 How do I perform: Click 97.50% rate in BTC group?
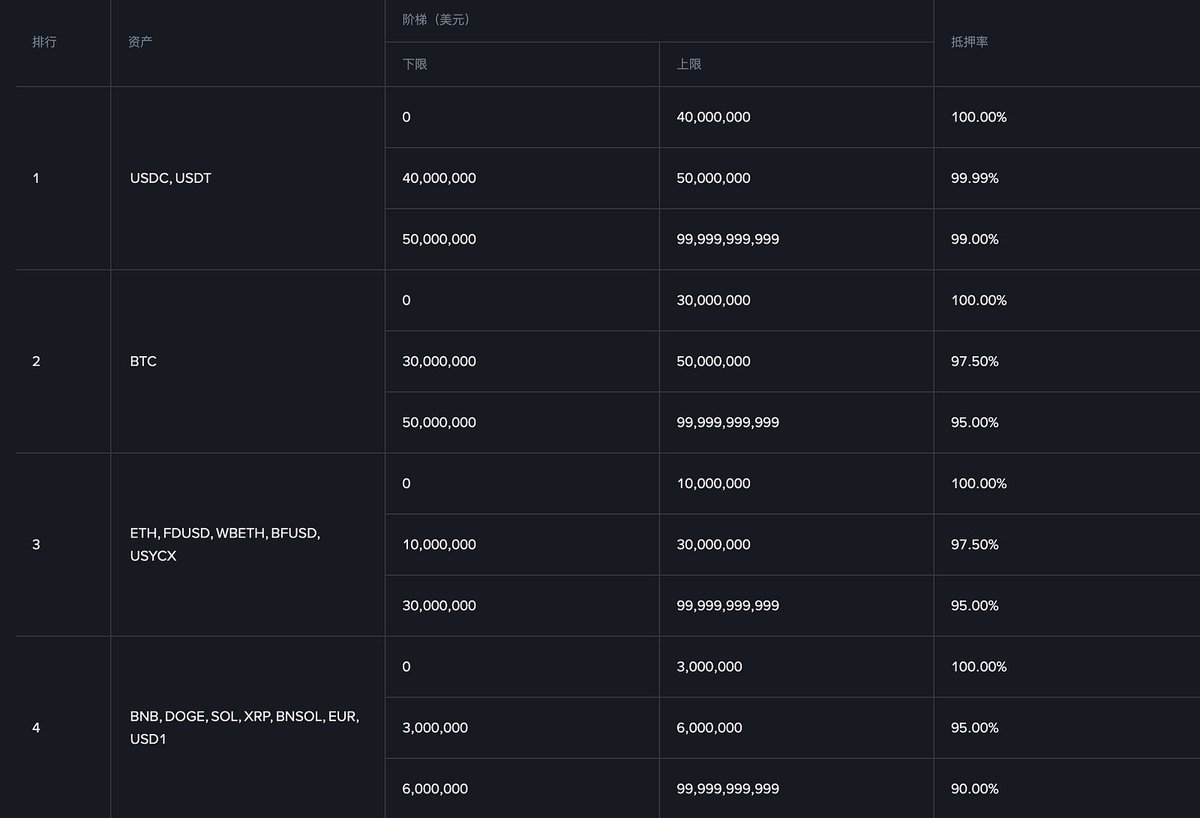[975, 361]
